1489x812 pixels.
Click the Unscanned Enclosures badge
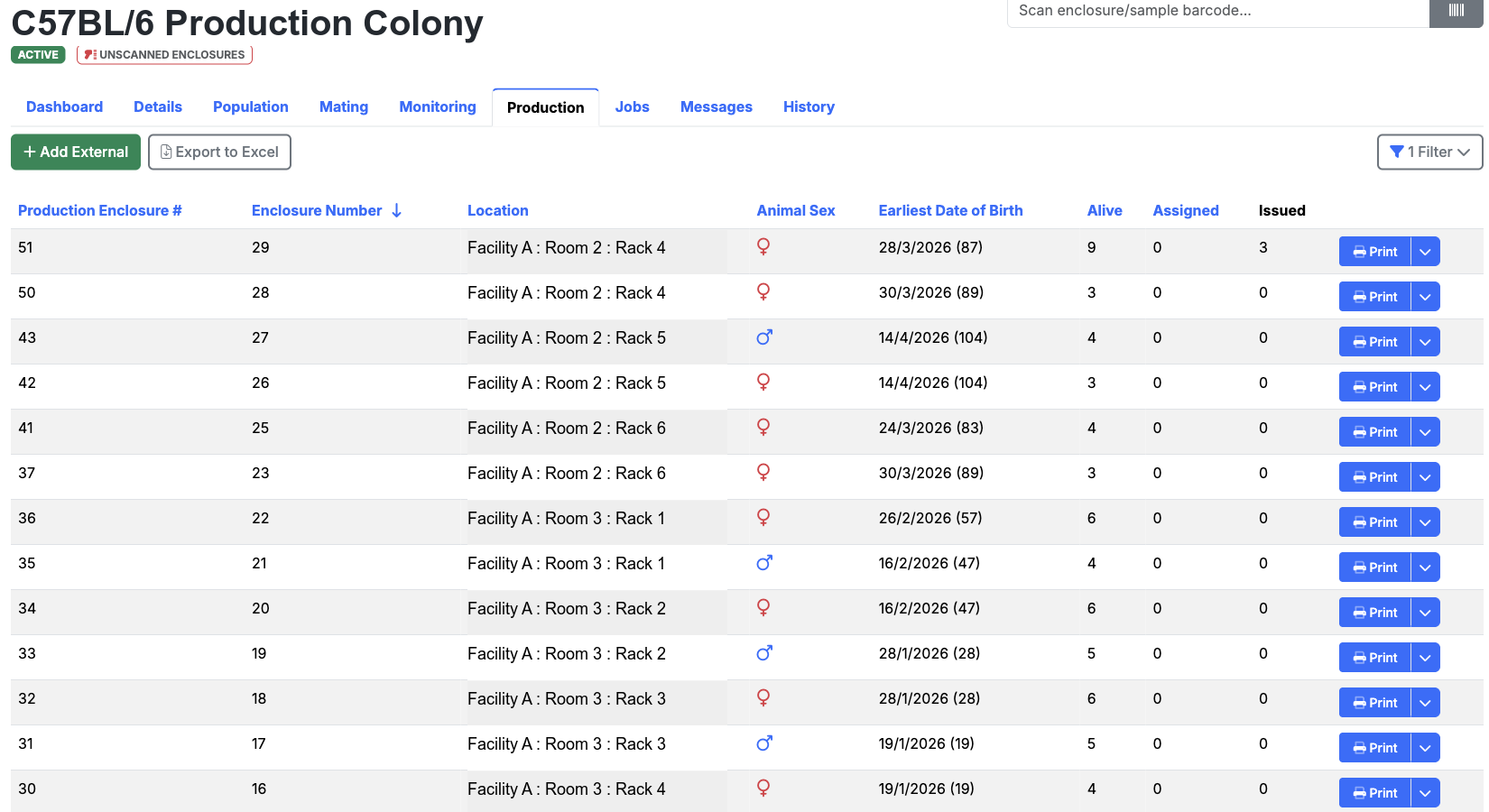[x=164, y=55]
